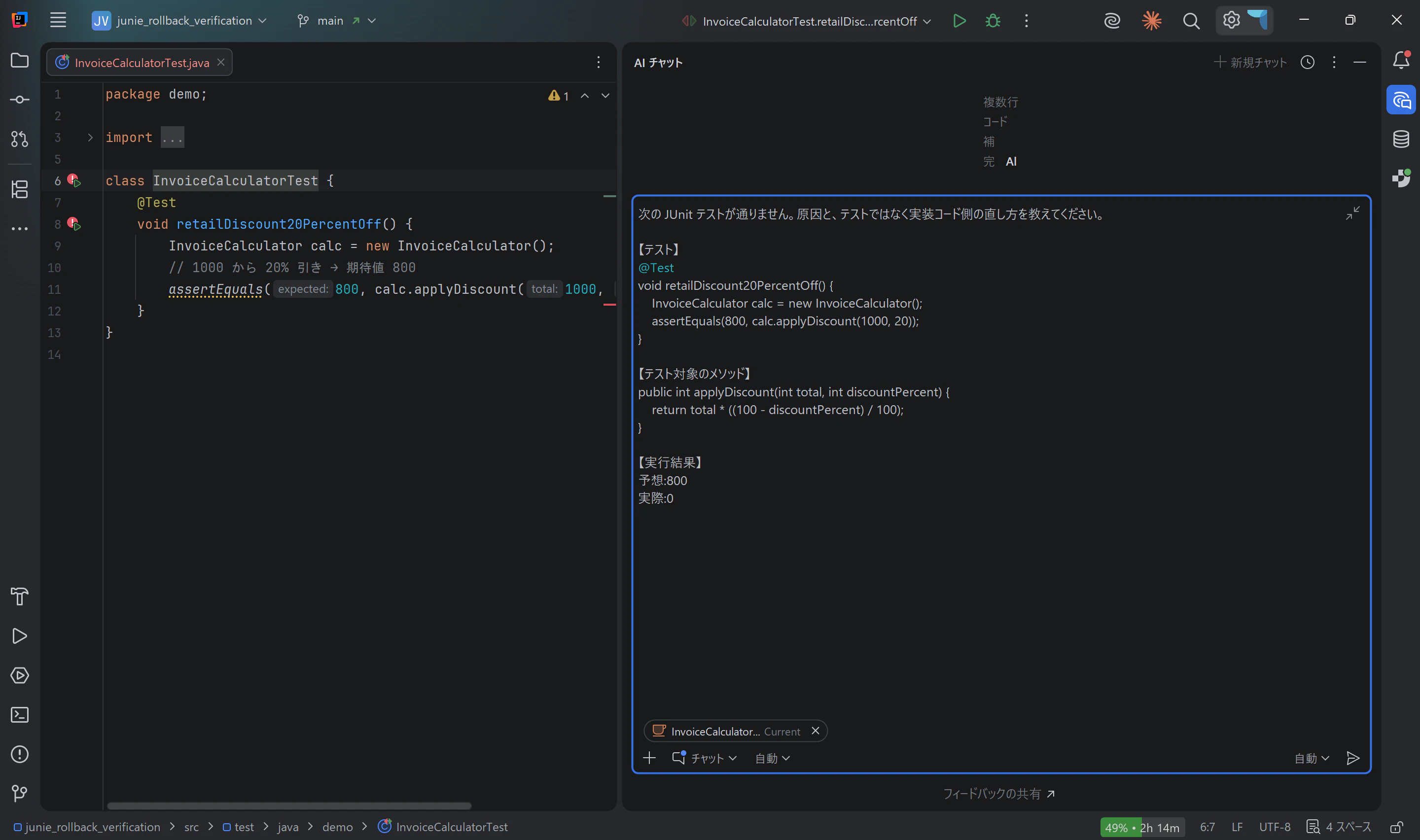Open the Database tool window
1420x840 pixels.
1401,139
